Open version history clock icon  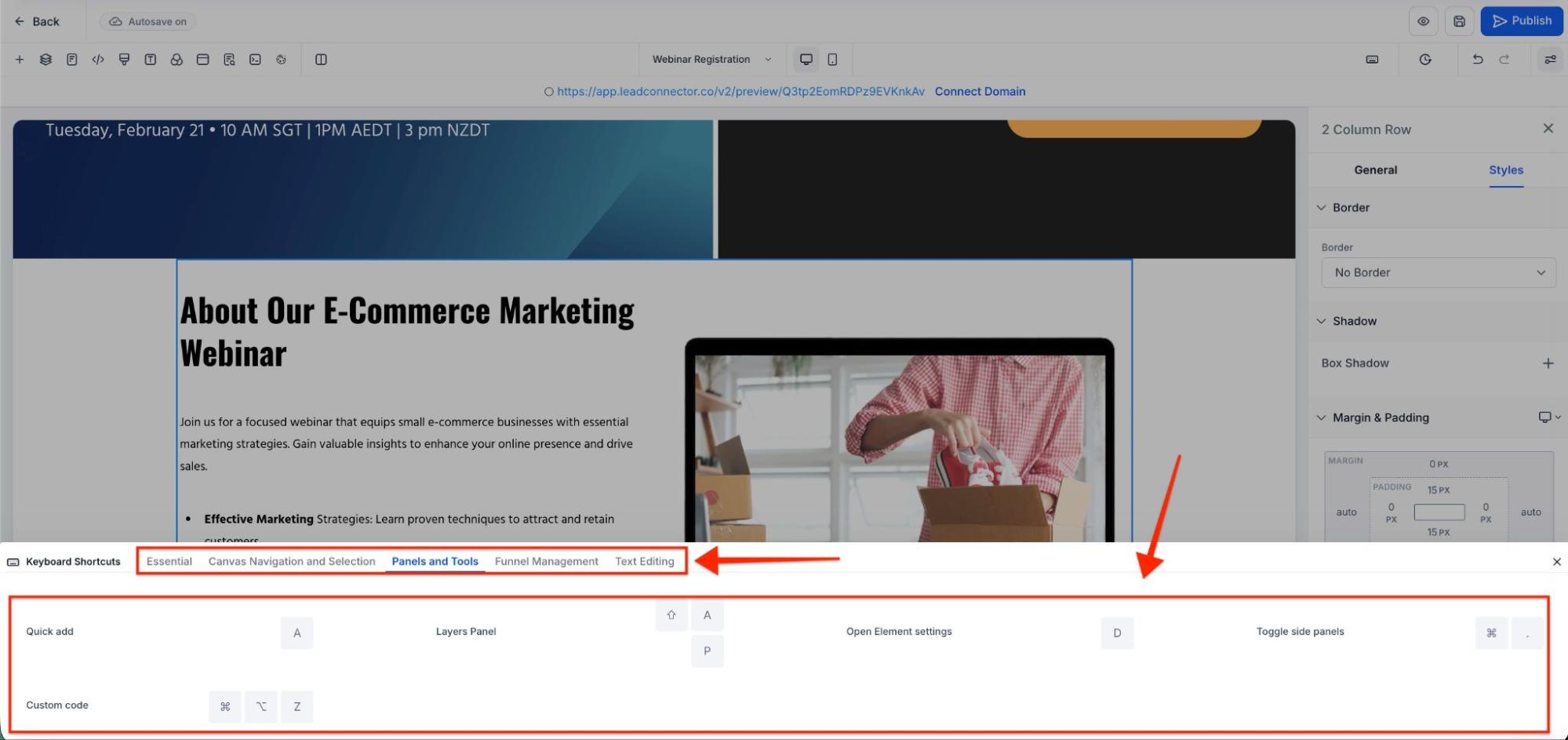click(1425, 60)
